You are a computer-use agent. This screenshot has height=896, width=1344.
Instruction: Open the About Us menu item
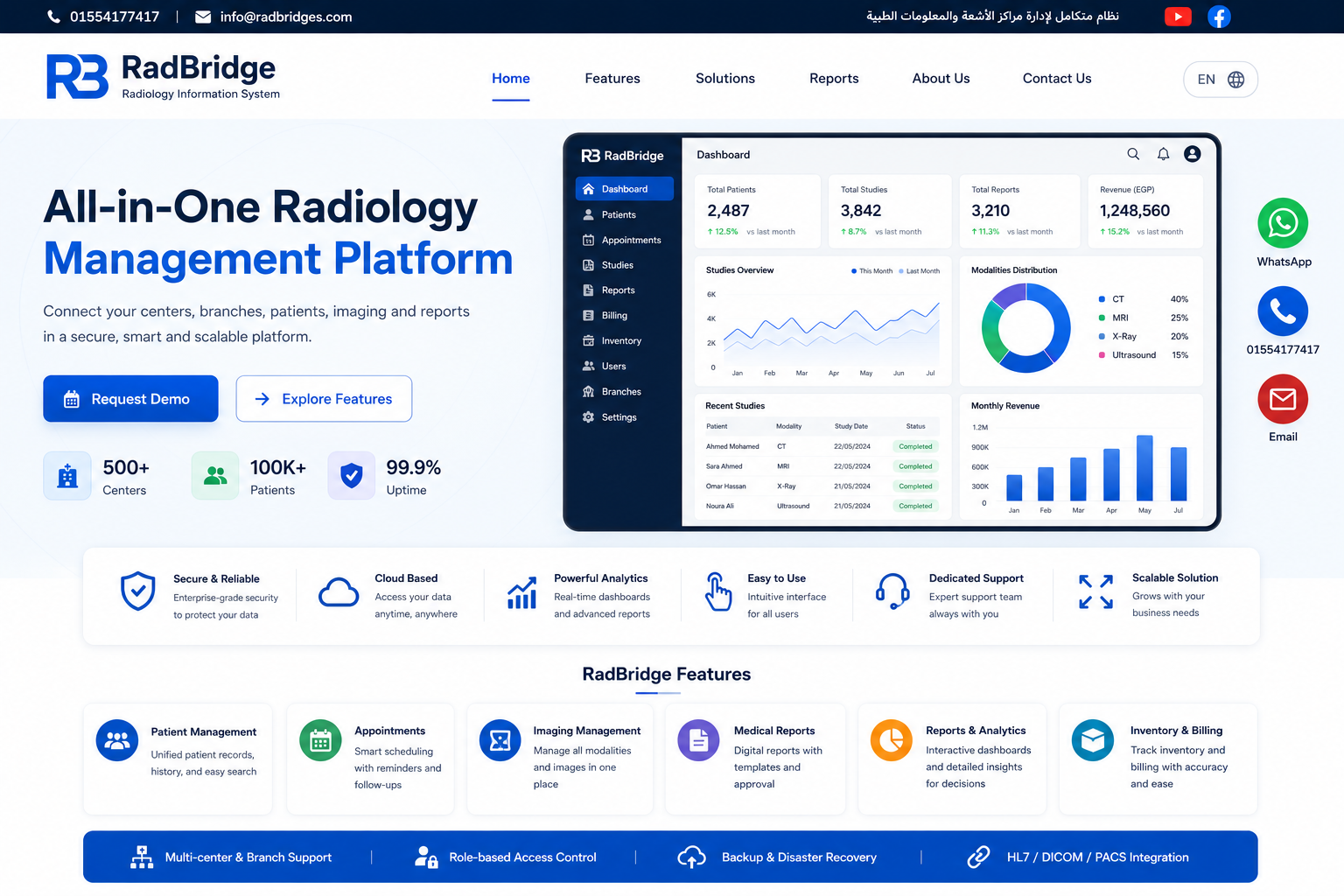click(941, 79)
